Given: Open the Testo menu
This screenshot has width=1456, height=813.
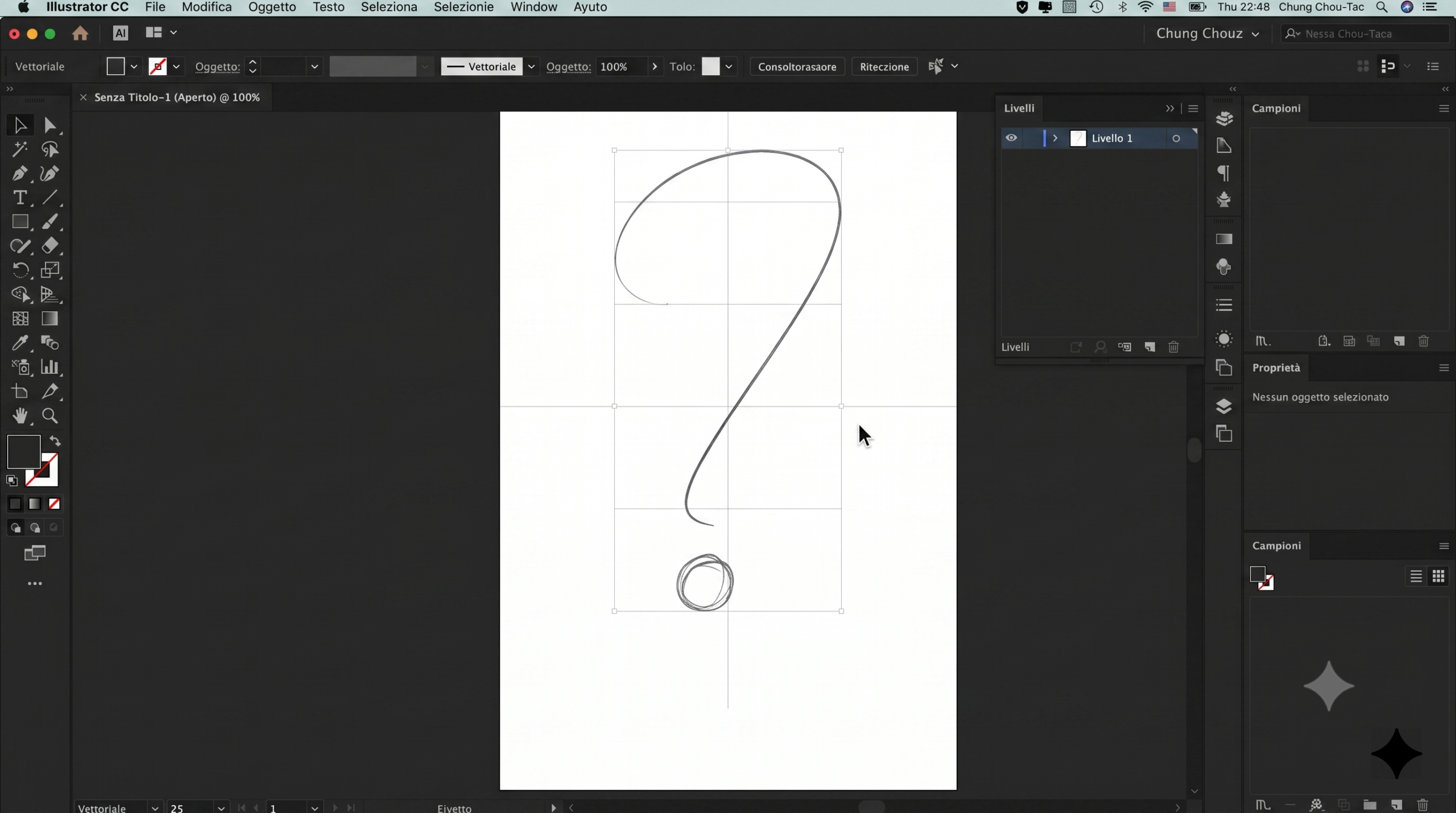Looking at the screenshot, I should pos(329,7).
